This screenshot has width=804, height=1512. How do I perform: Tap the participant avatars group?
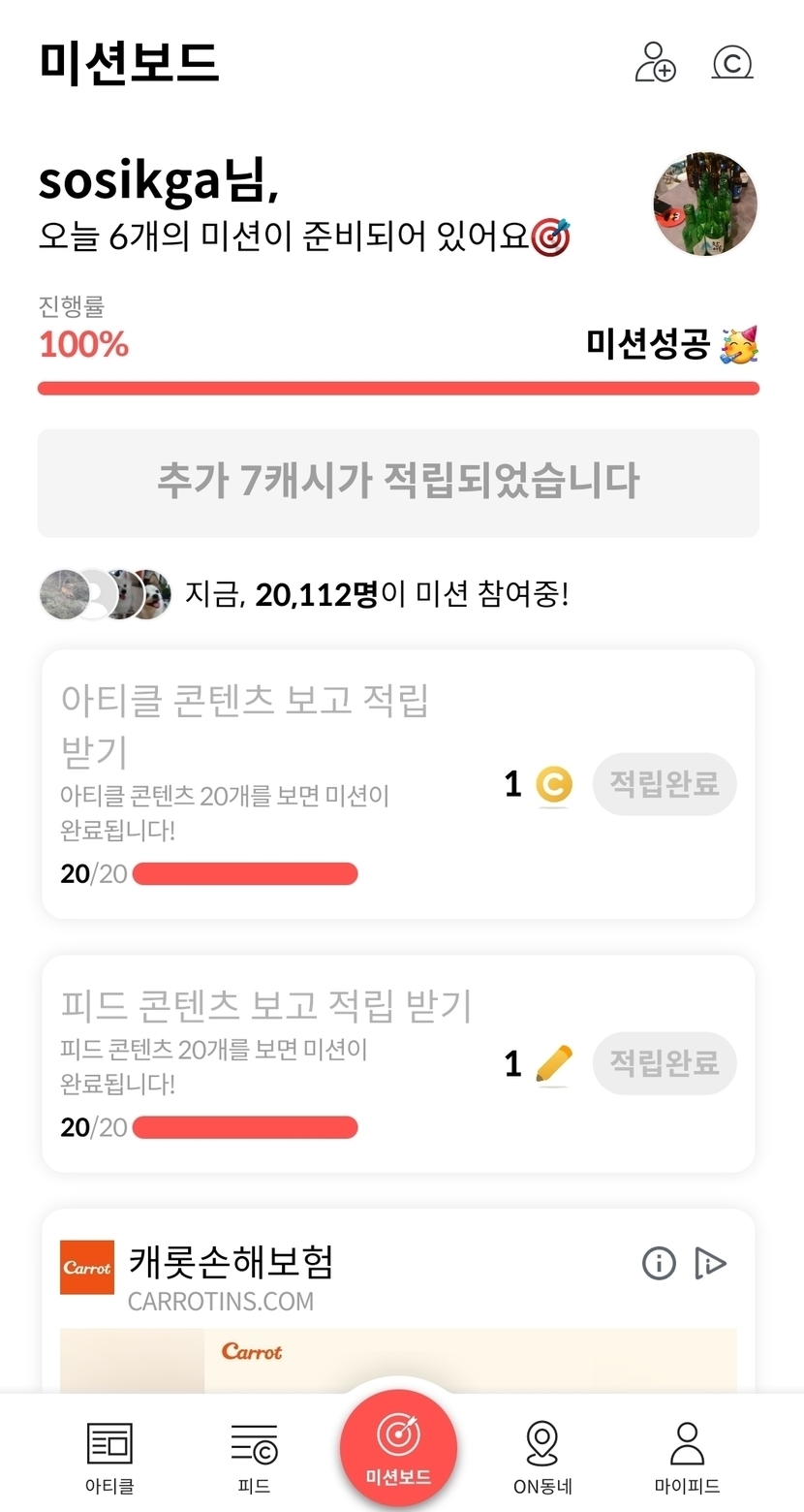(105, 594)
